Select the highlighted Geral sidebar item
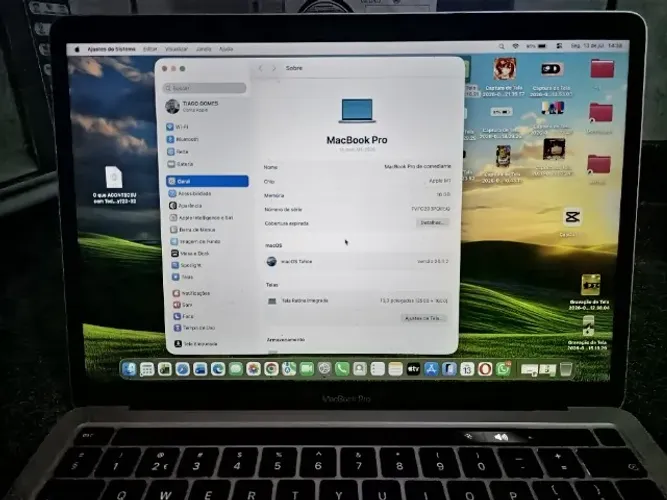 click(x=207, y=181)
